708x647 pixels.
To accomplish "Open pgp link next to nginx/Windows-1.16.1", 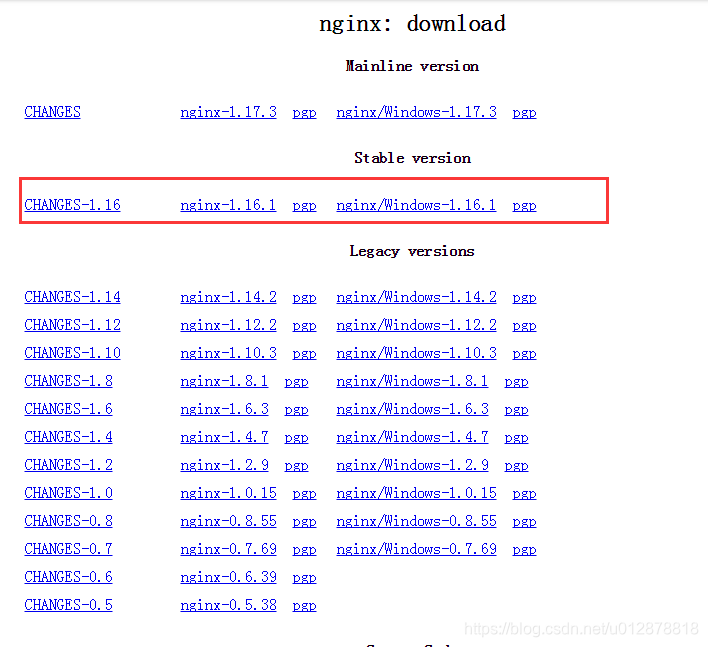I will (524, 206).
